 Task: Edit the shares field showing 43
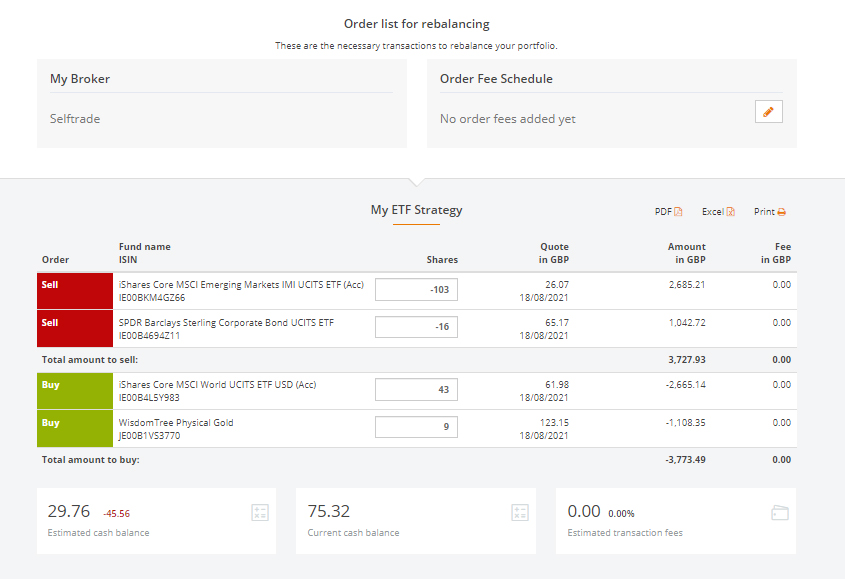pyautogui.click(x=416, y=389)
